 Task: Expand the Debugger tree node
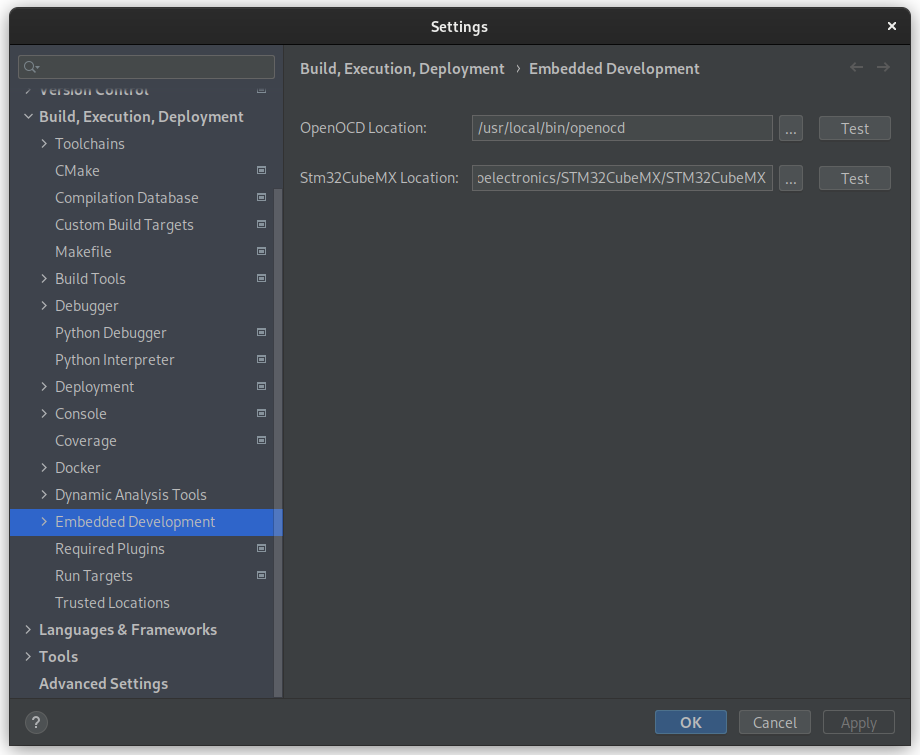point(44,306)
